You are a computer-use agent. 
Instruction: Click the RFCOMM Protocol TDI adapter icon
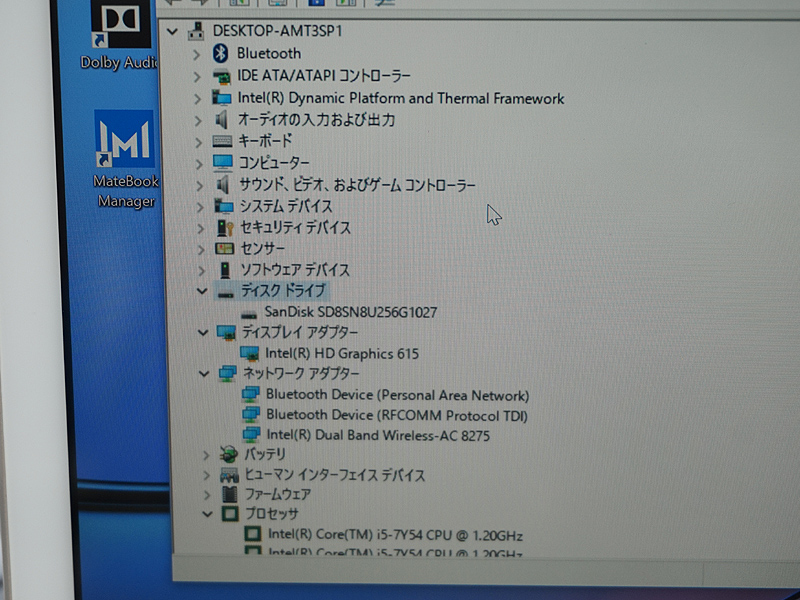coord(251,415)
